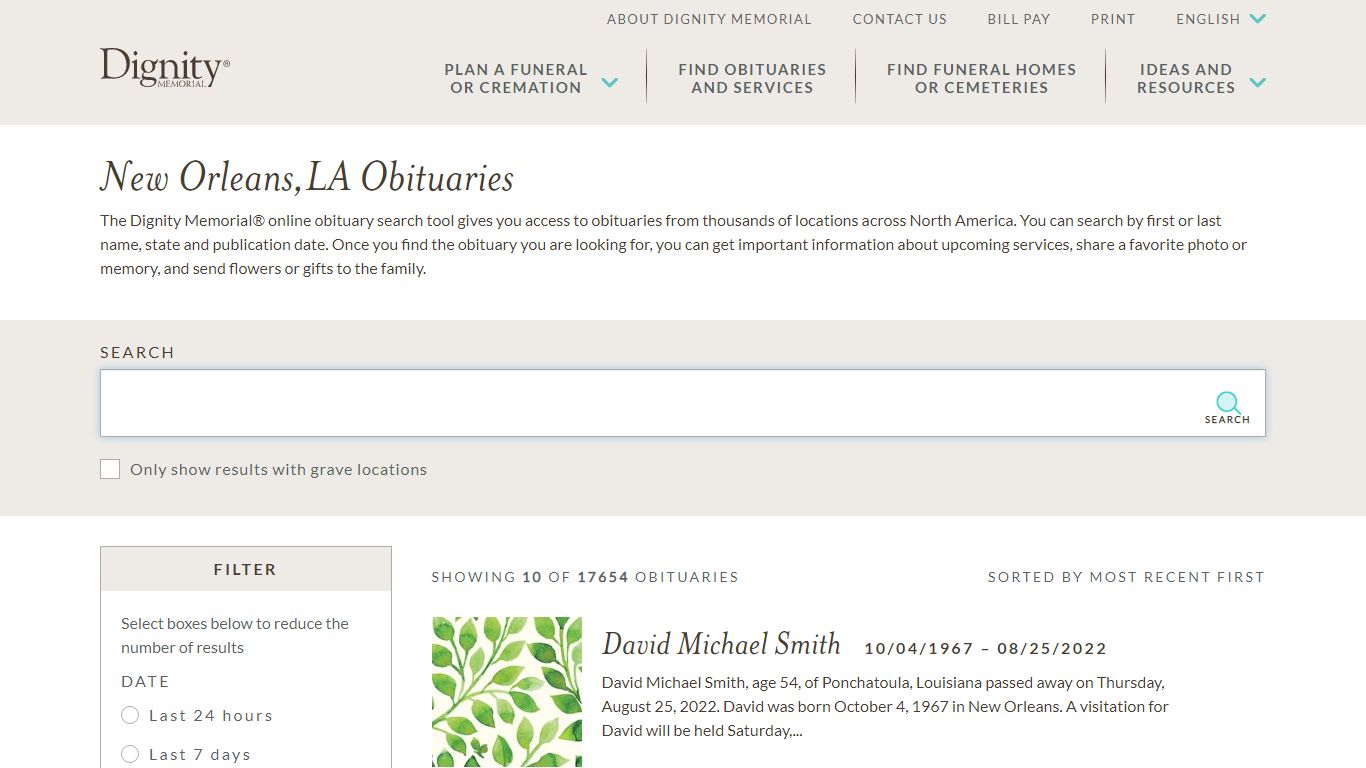
Task: Click Sorted by Most Recent First text
Action: pos(1126,577)
